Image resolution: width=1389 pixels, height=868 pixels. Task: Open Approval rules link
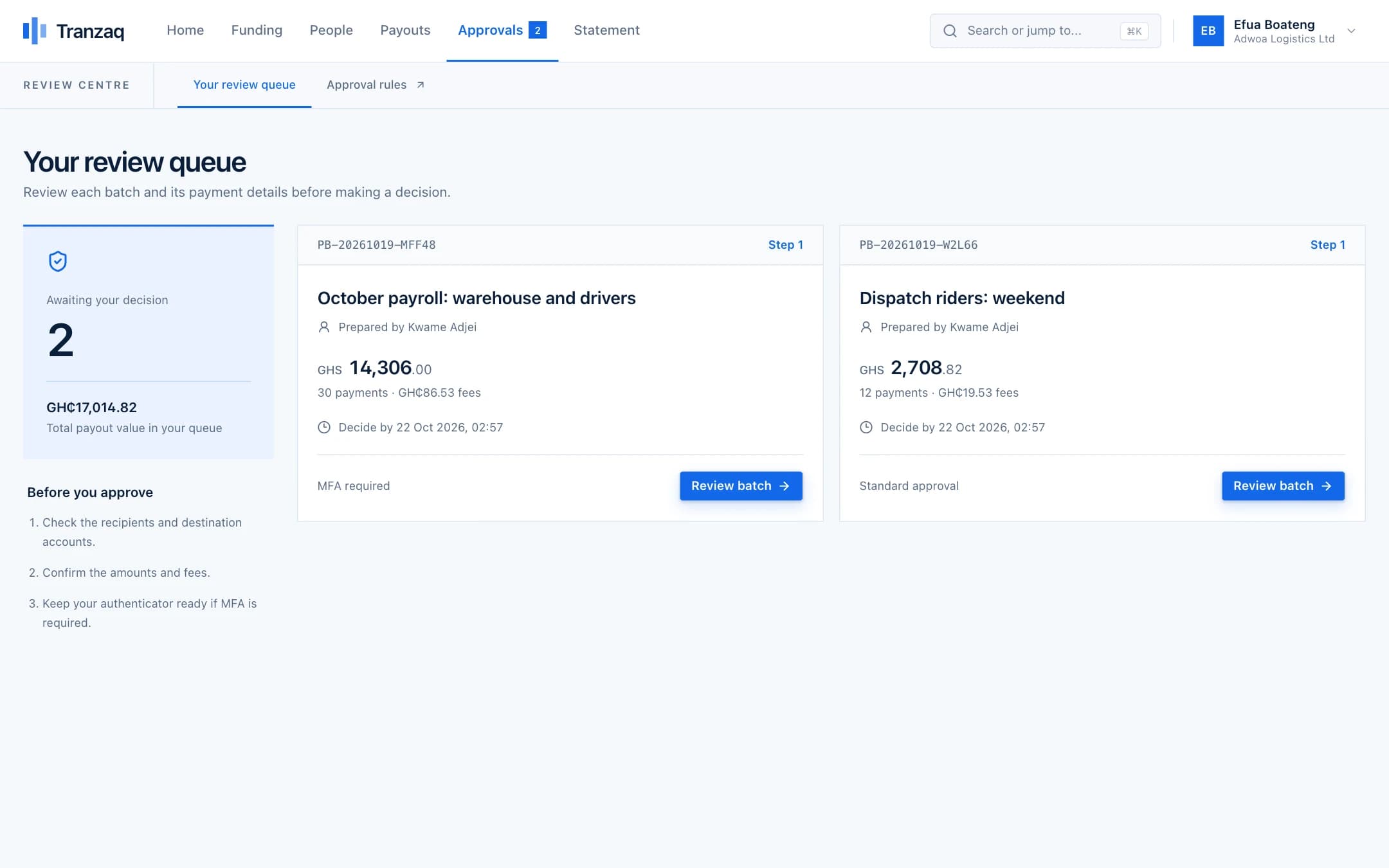point(376,85)
